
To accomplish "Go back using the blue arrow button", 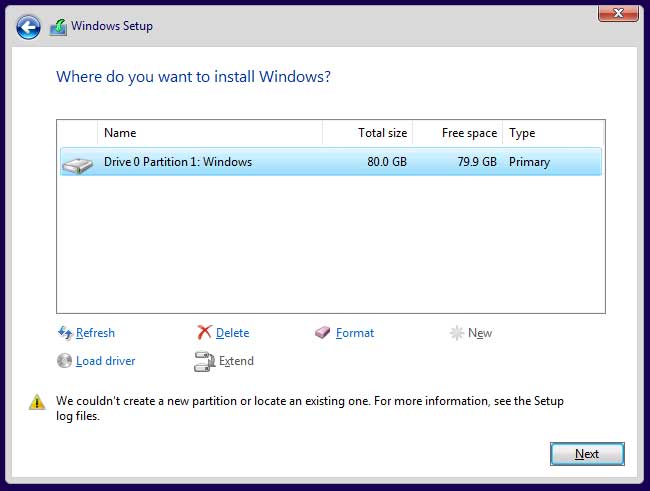I will click(x=28, y=27).
